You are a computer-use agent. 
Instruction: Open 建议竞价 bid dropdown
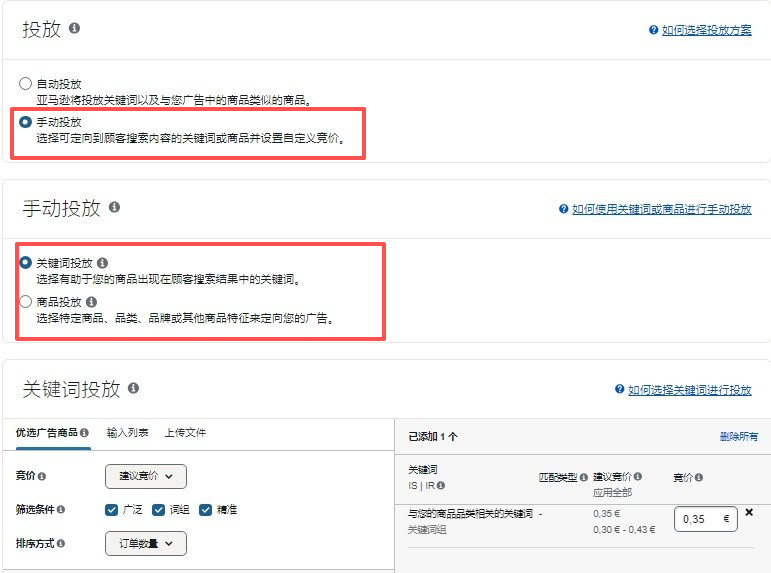click(x=146, y=476)
